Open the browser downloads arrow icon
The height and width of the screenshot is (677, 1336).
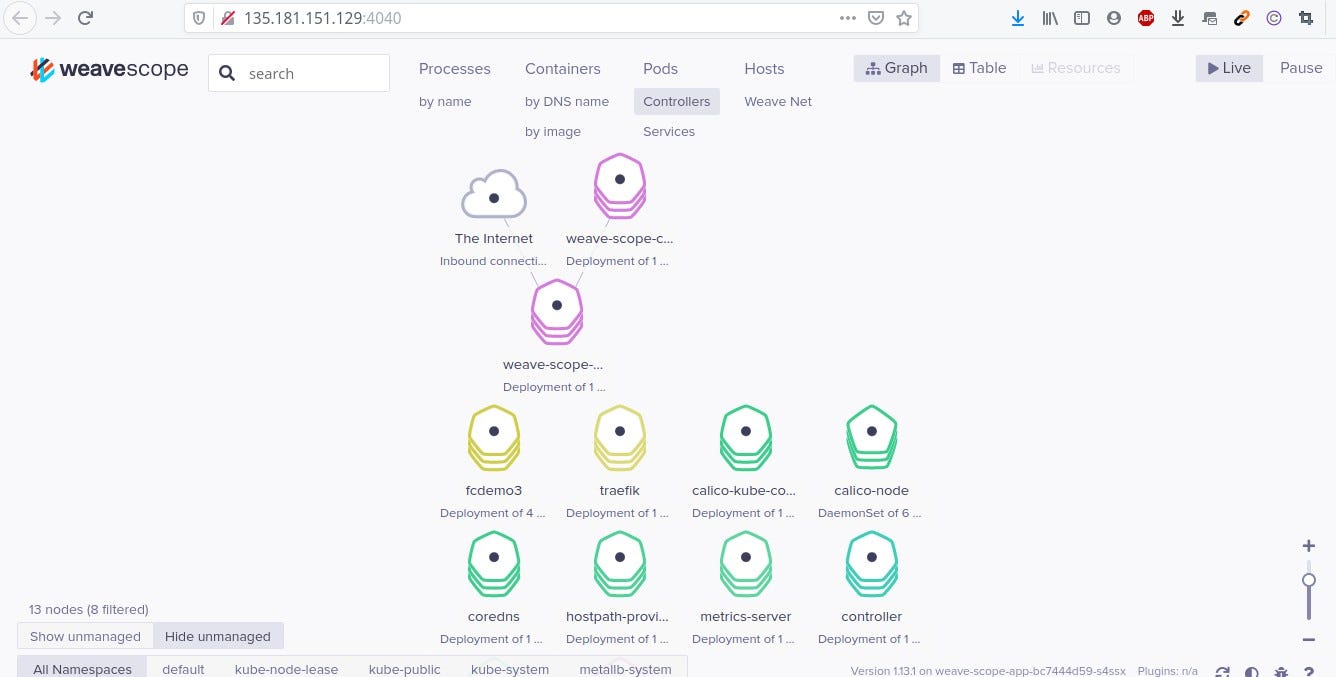pos(1018,17)
